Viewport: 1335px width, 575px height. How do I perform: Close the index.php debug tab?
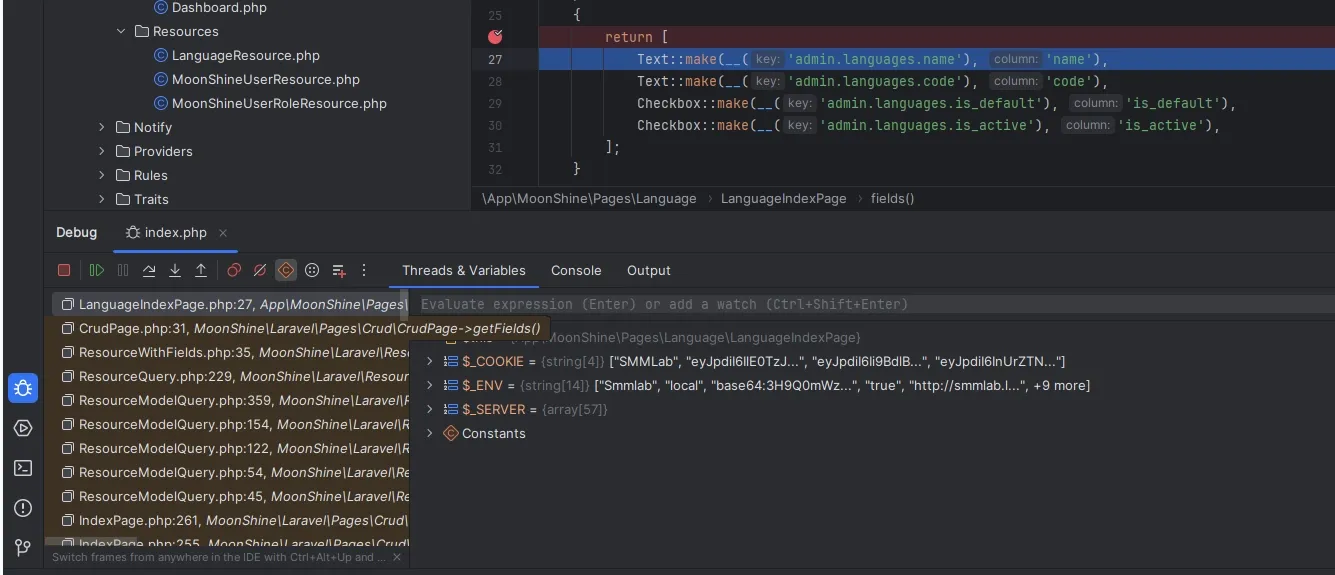[223, 232]
